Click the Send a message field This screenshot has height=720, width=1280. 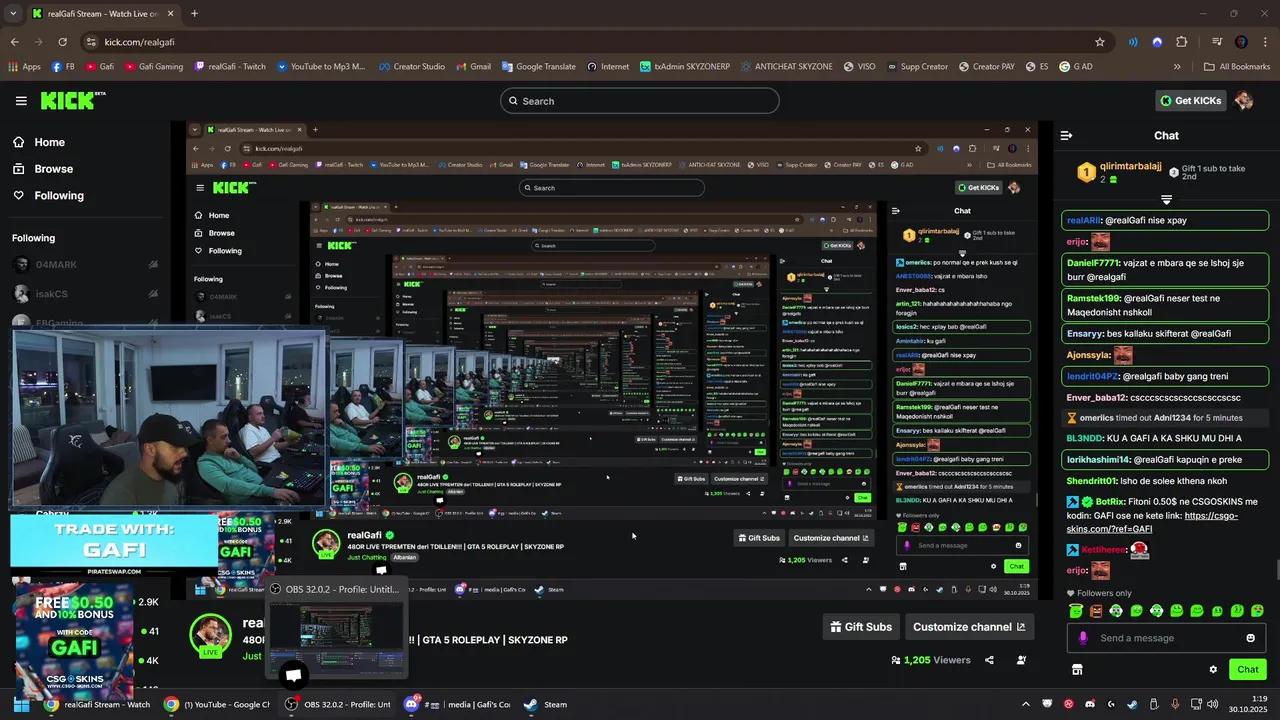point(1165,638)
